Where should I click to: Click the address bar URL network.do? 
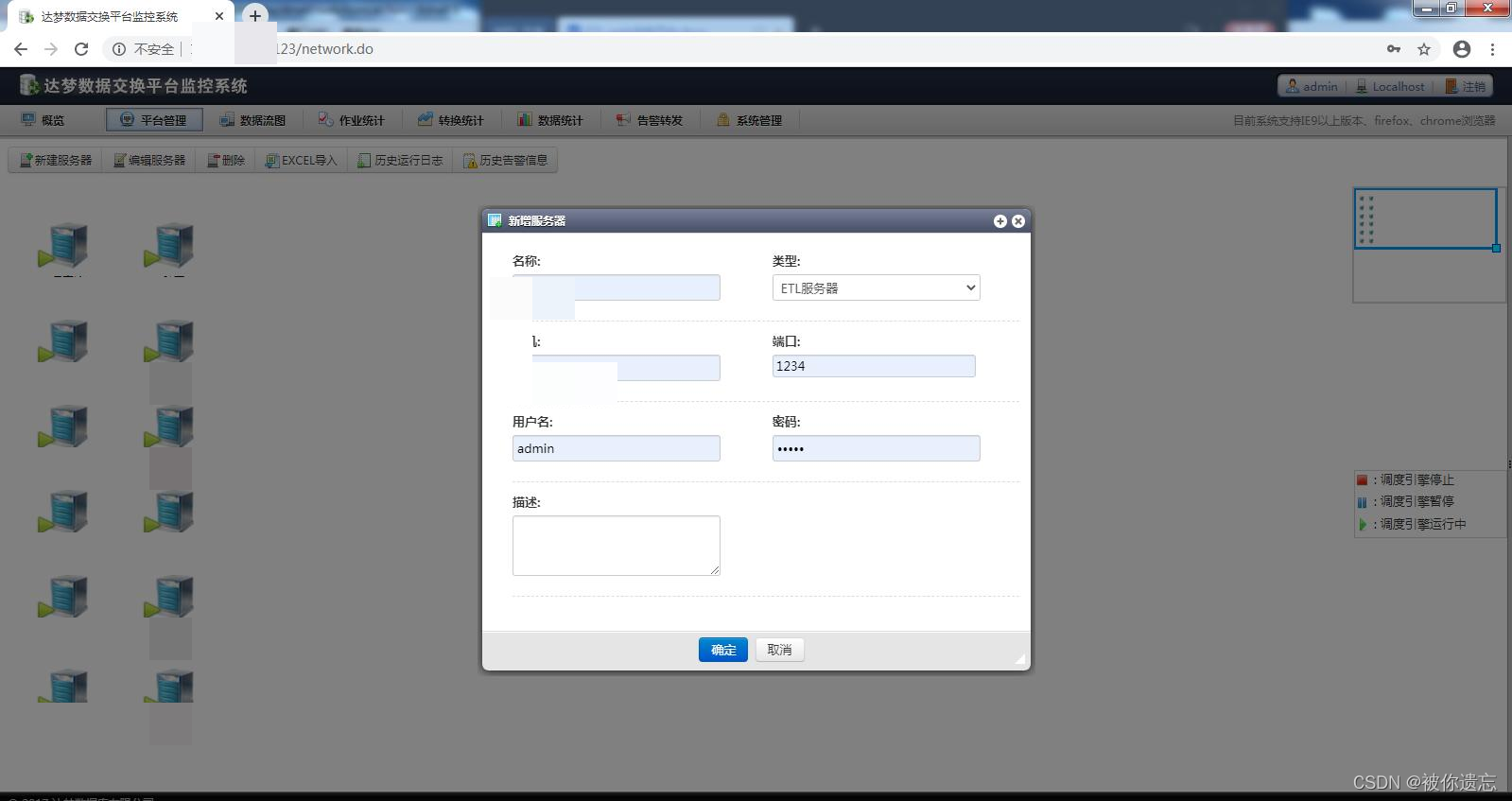[324, 49]
